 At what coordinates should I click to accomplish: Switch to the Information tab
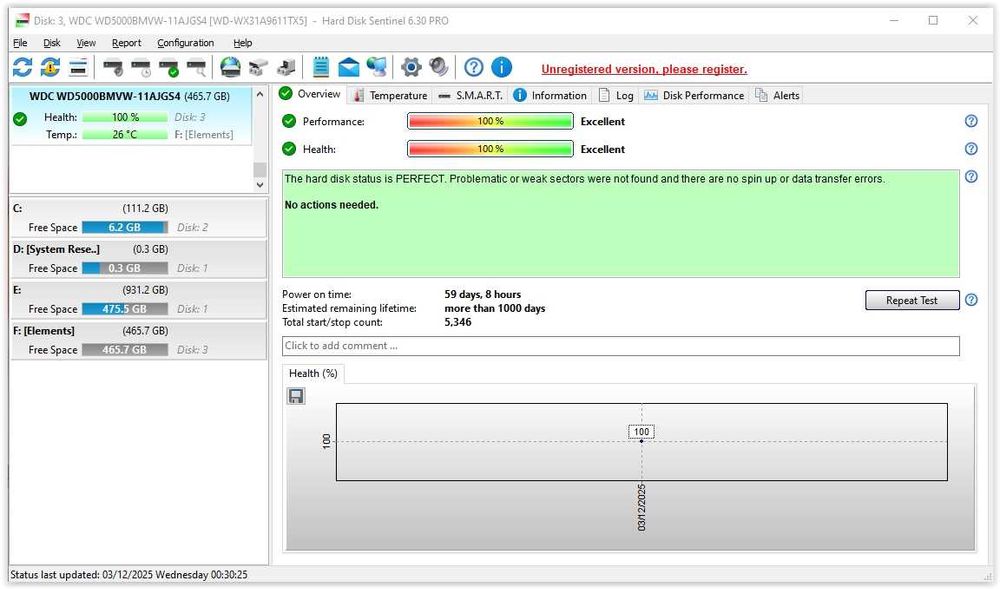(x=550, y=96)
